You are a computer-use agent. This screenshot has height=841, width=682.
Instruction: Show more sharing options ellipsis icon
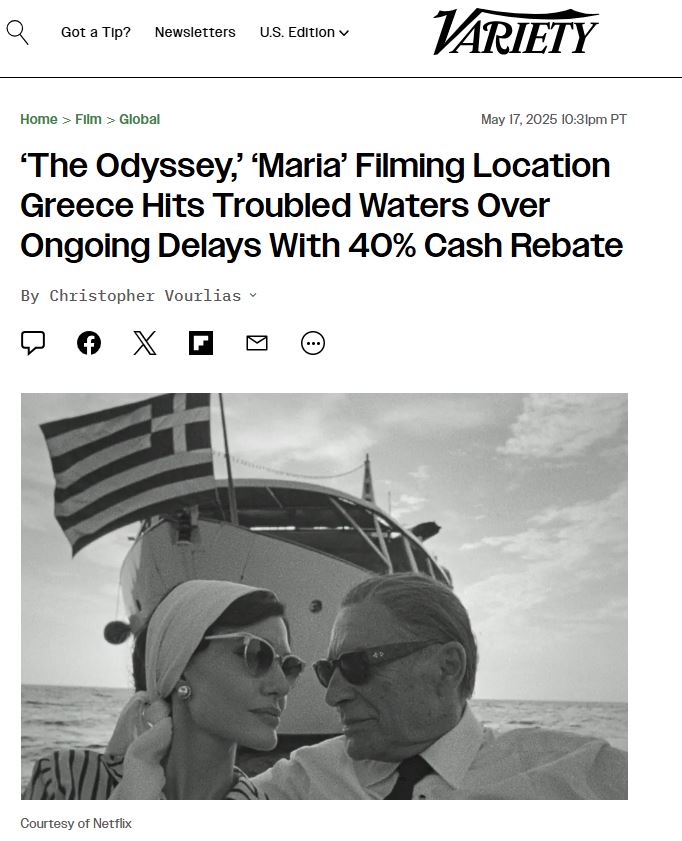pyautogui.click(x=313, y=343)
